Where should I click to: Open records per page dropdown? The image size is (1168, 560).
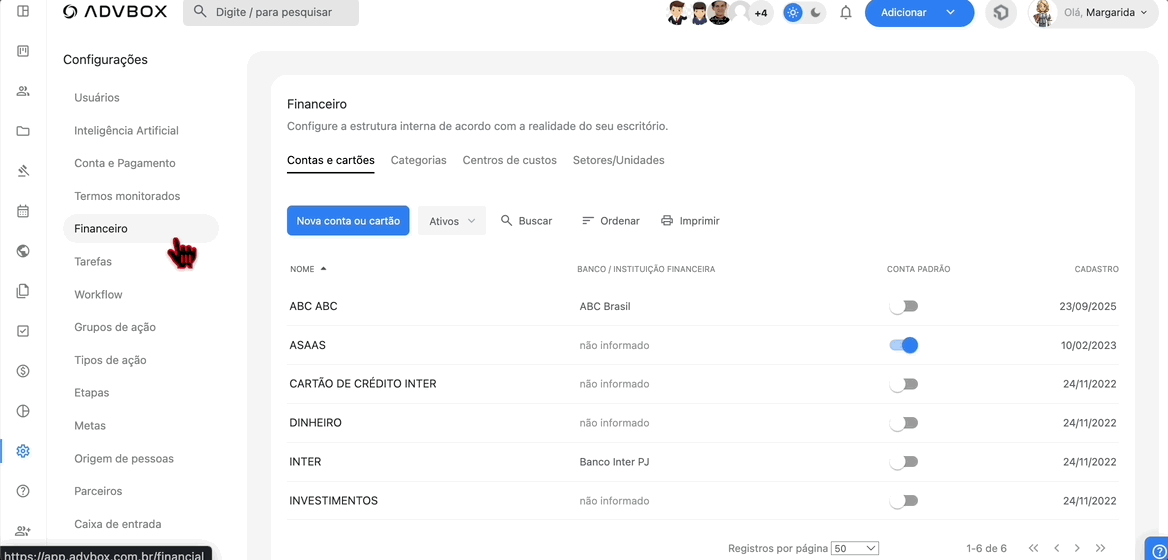coord(855,548)
